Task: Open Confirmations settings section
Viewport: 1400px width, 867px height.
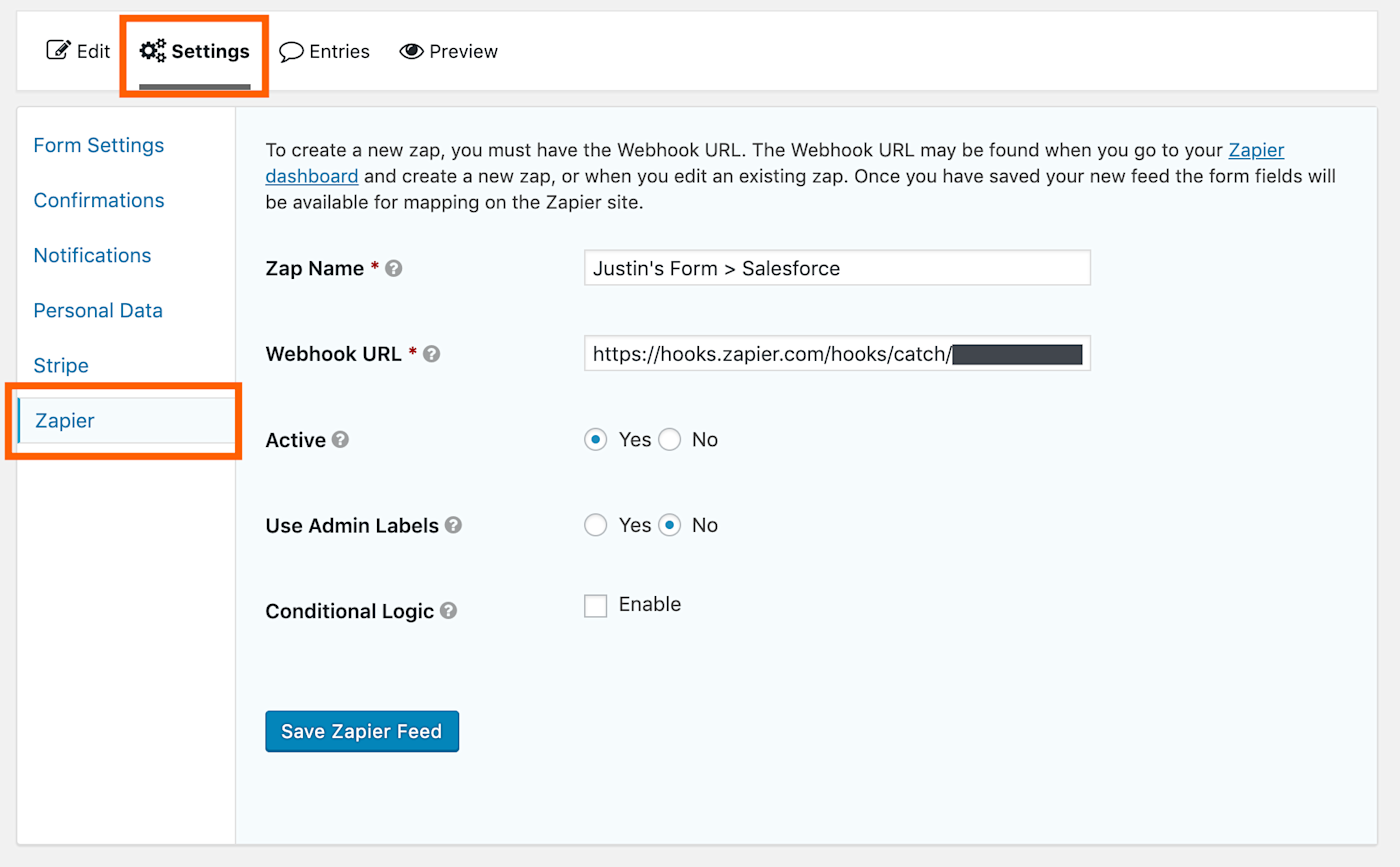Action: click(x=99, y=200)
